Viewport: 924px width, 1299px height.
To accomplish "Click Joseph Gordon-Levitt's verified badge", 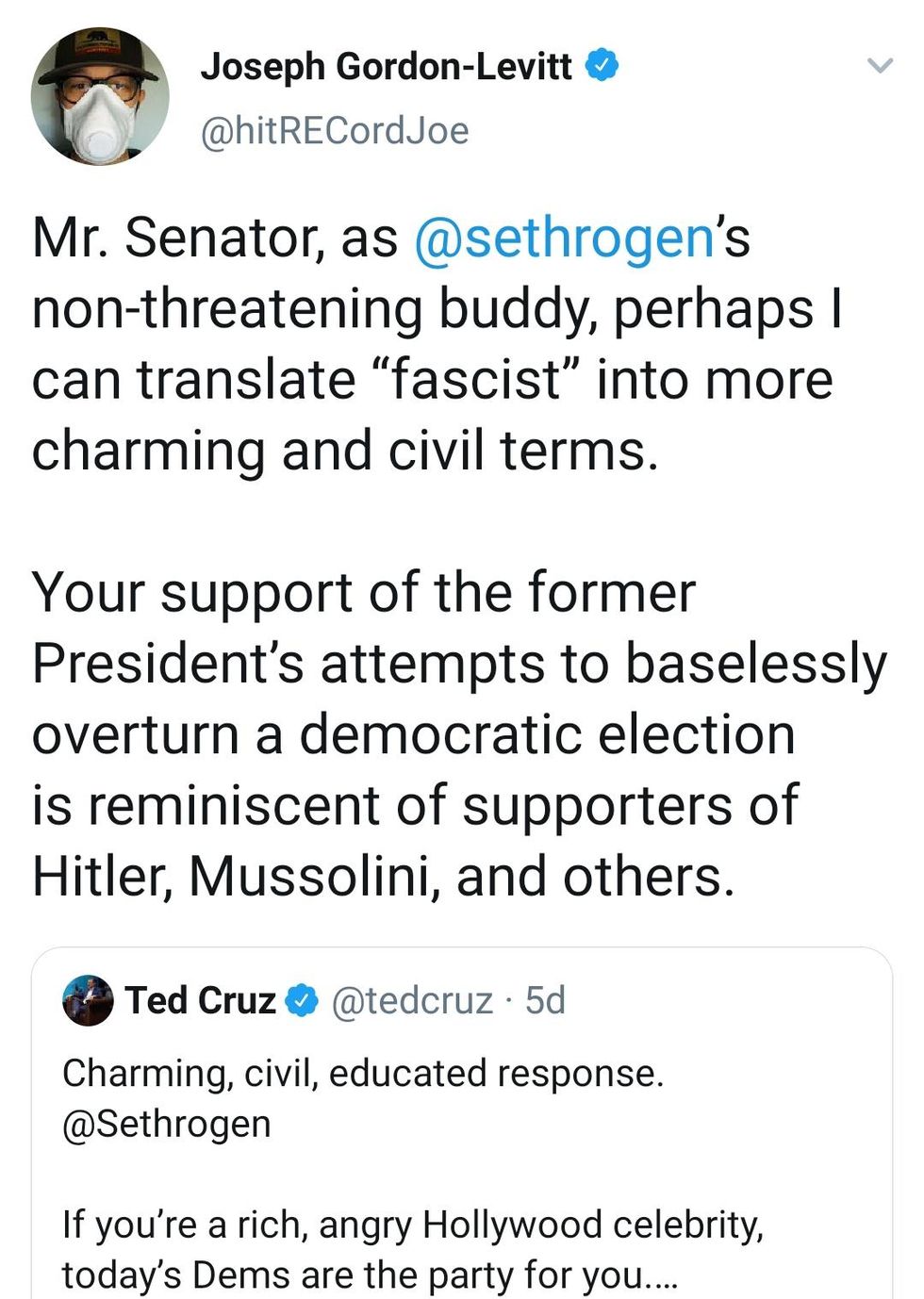I will (602, 66).
